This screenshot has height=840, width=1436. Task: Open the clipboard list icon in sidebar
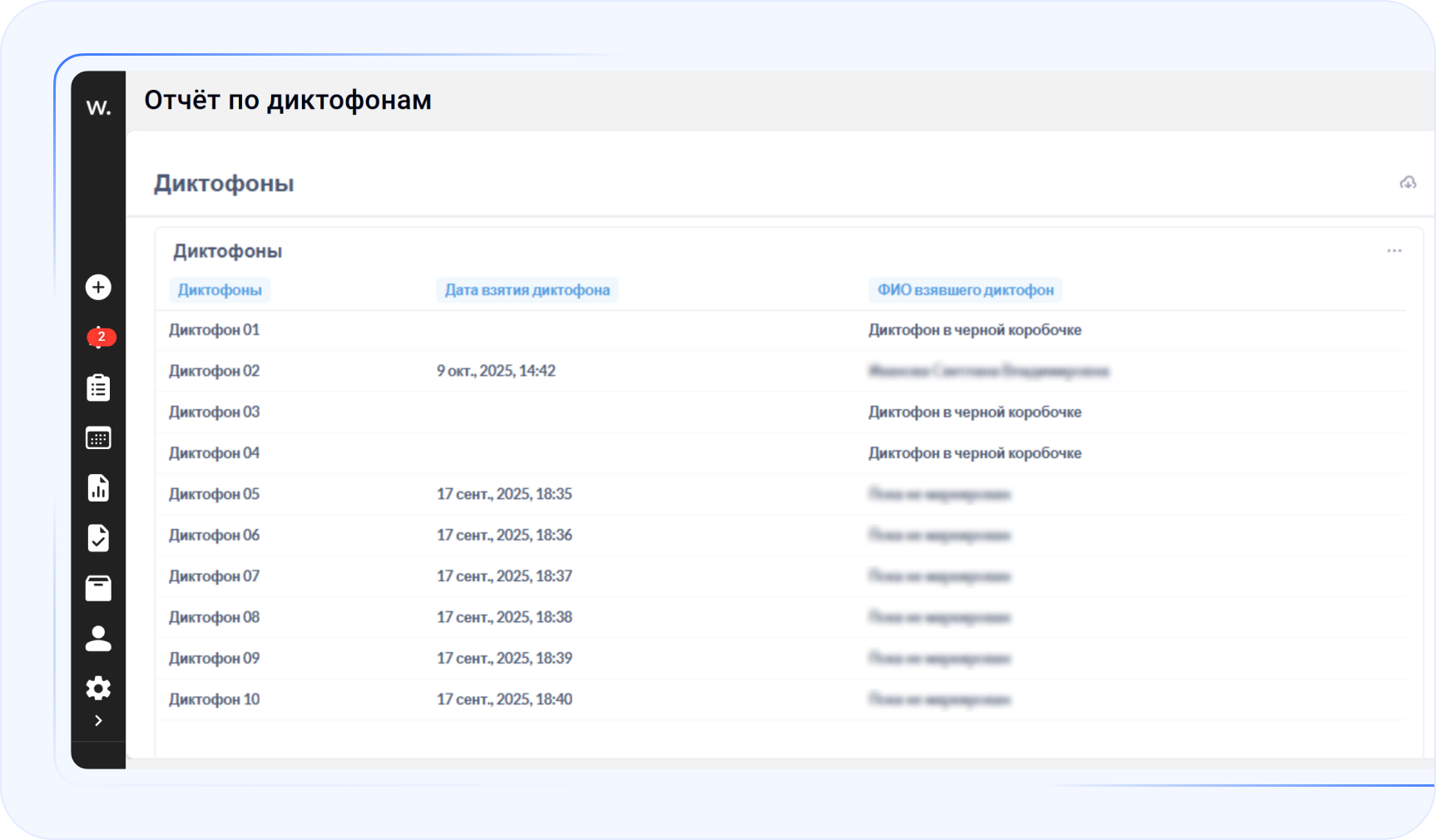coord(98,388)
